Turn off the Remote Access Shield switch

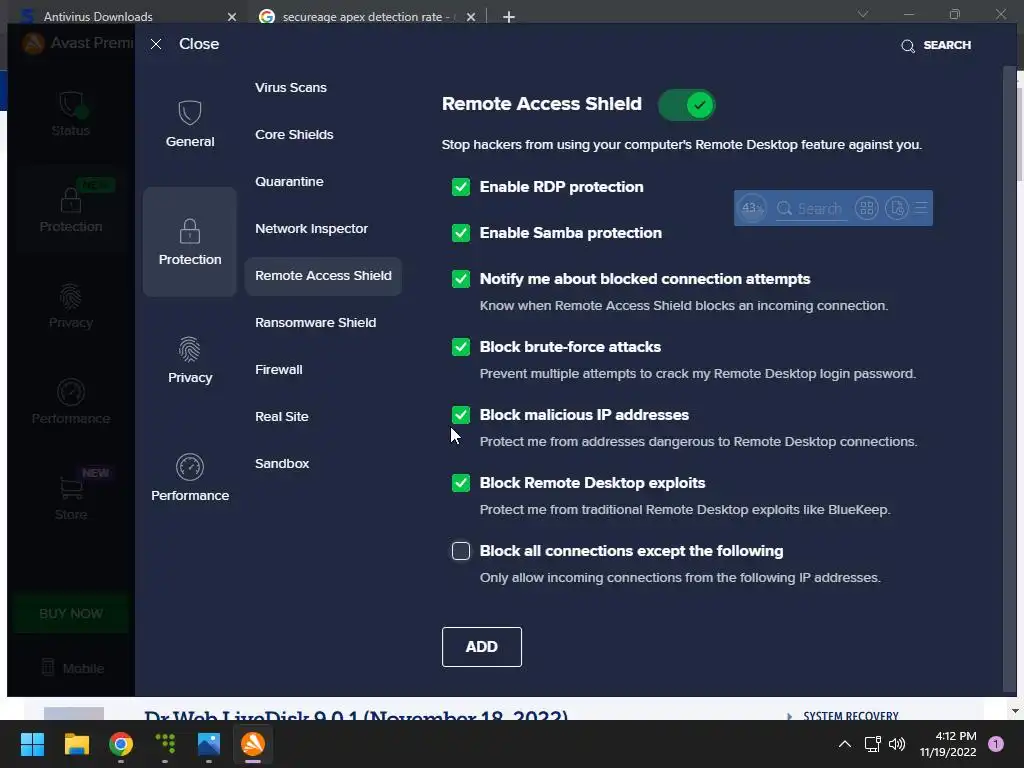point(686,105)
